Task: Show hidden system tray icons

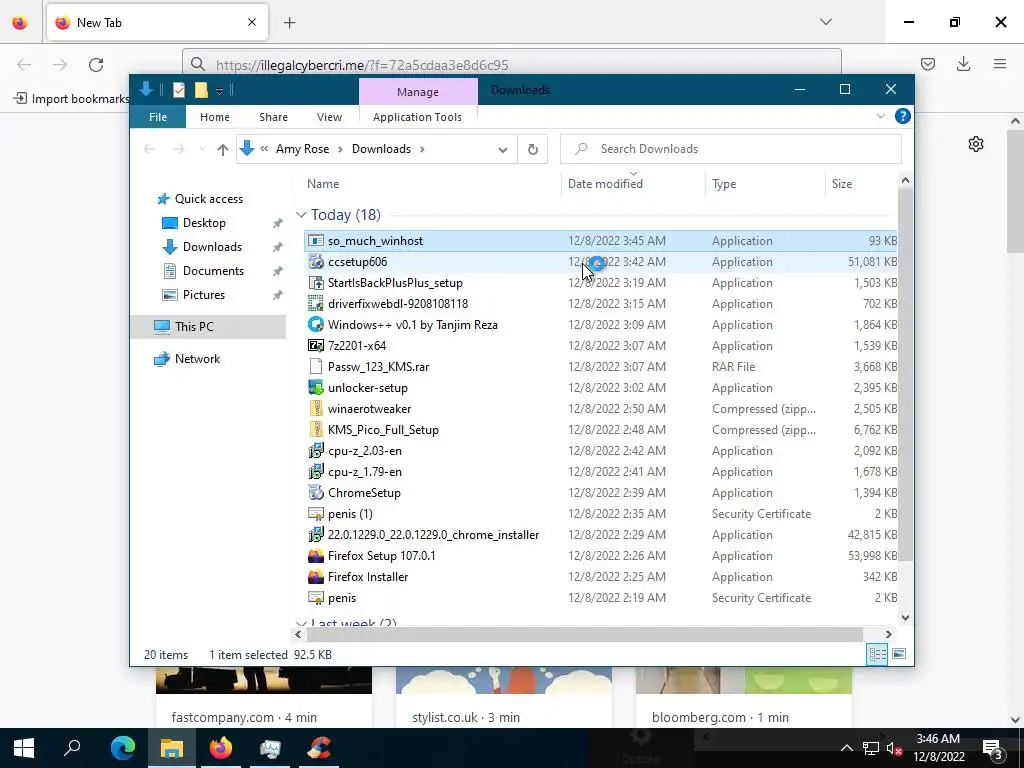Action: click(846, 748)
